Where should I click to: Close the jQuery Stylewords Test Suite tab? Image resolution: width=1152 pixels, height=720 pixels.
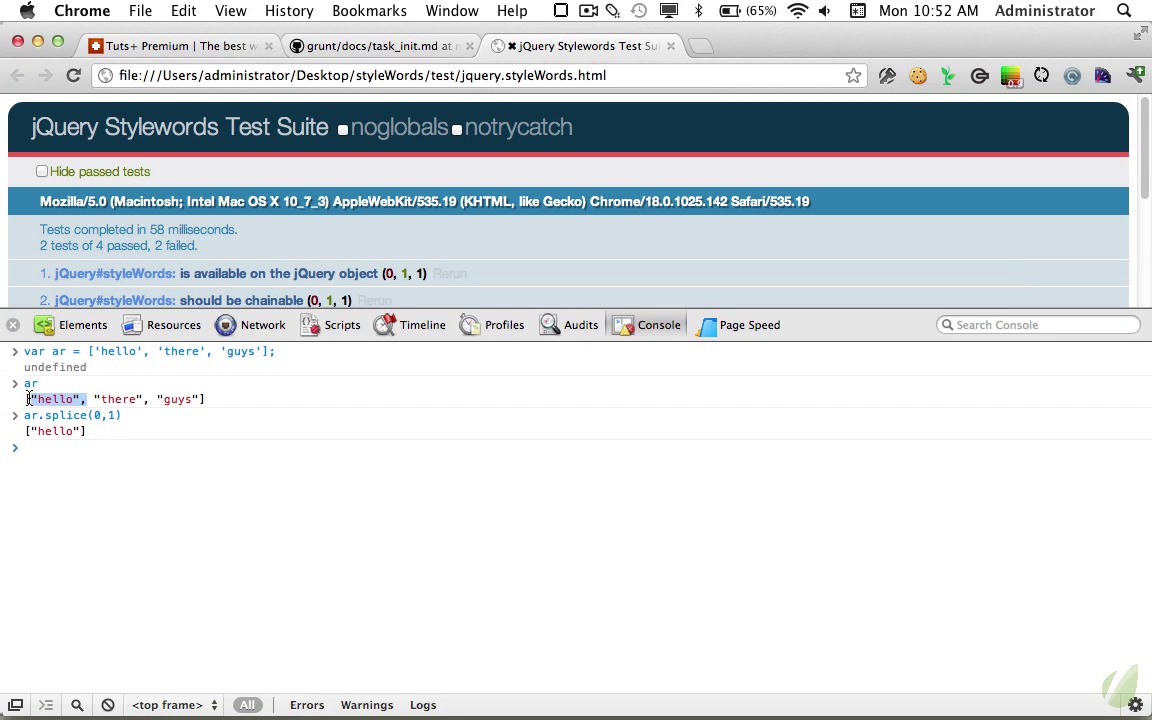coord(670,46)
